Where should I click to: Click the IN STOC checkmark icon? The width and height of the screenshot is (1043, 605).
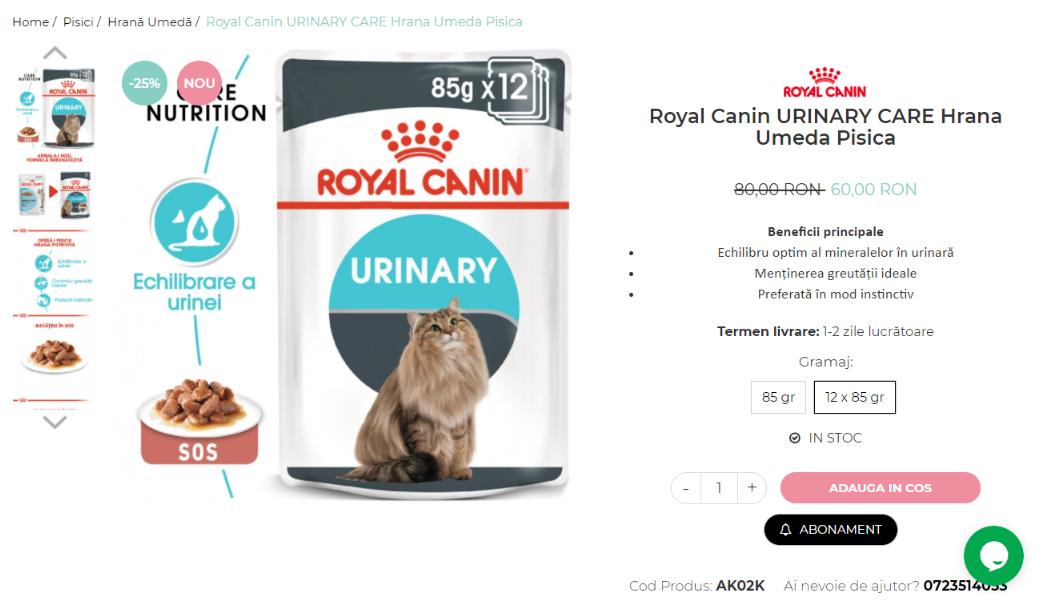794,437
